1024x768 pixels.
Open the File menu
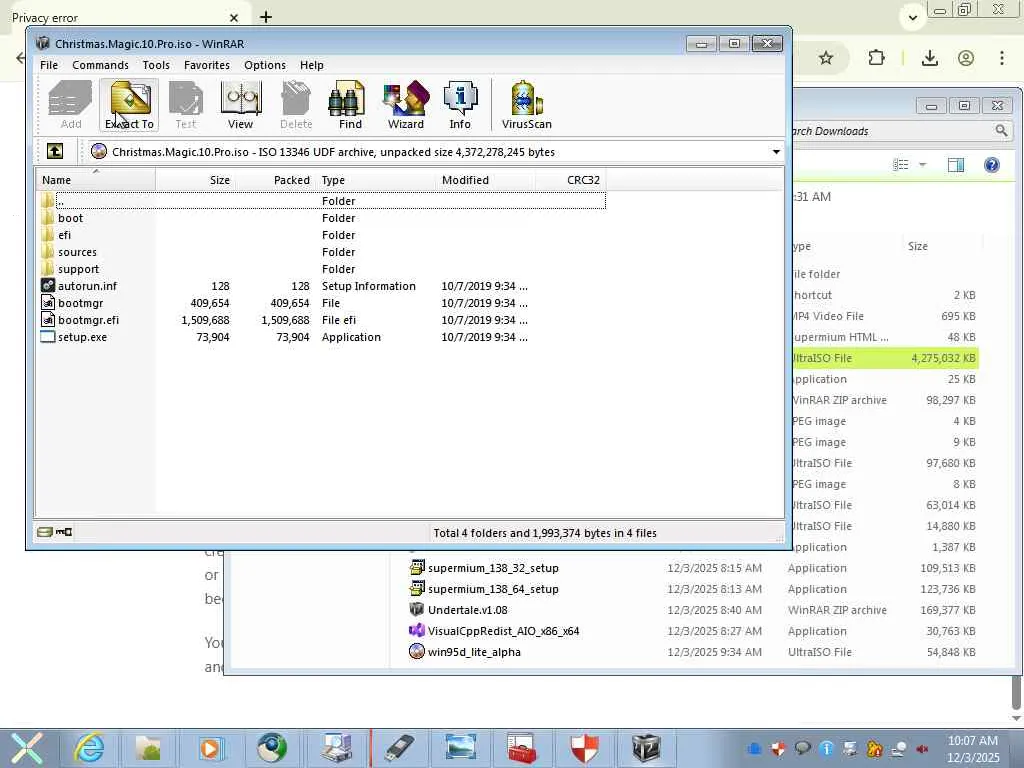(x=49, y=65)
